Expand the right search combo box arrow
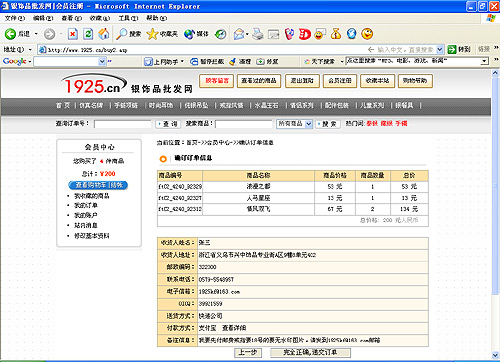 [x=485, y=61]
